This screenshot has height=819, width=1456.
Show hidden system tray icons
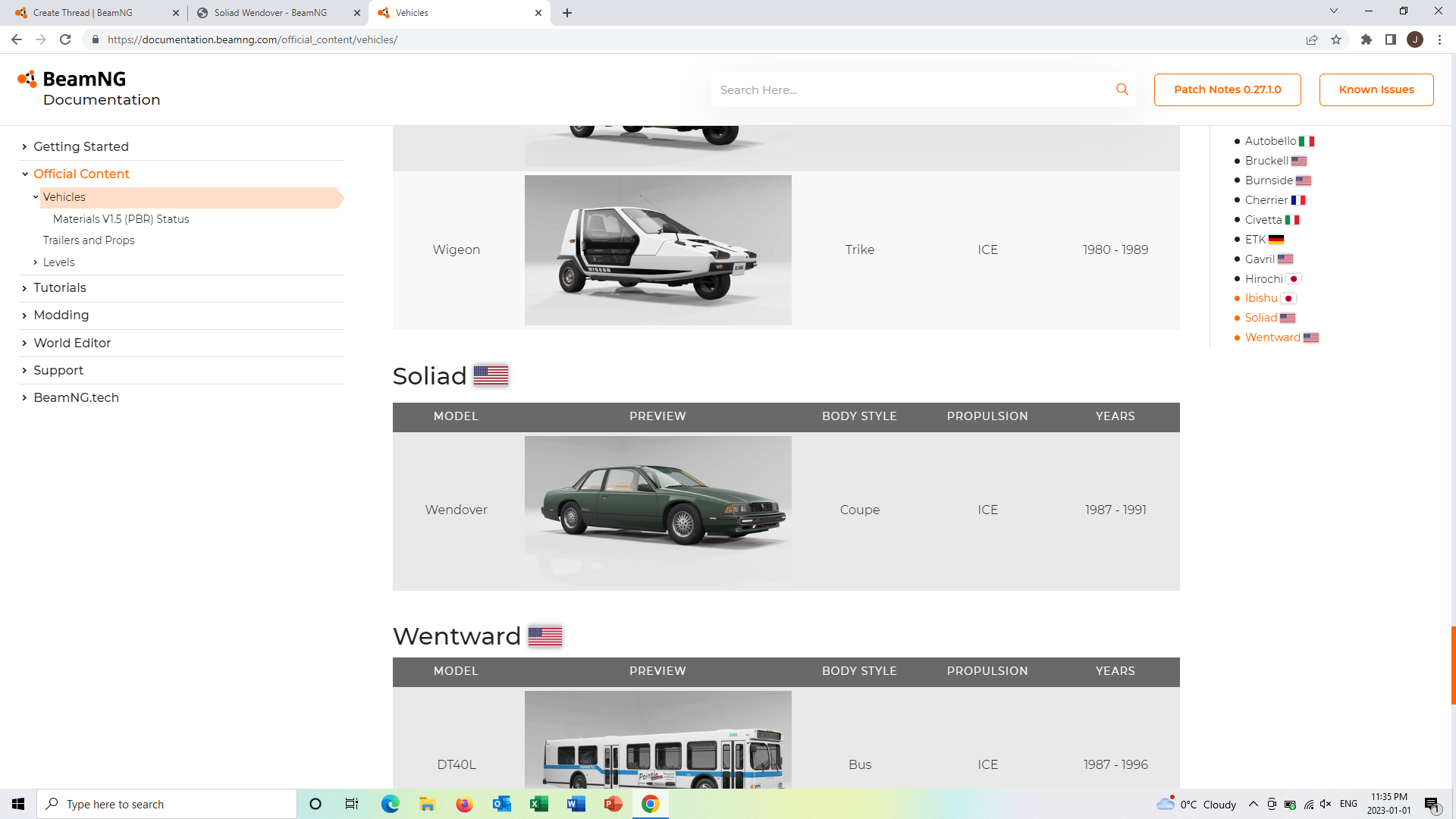point(1254,805)
